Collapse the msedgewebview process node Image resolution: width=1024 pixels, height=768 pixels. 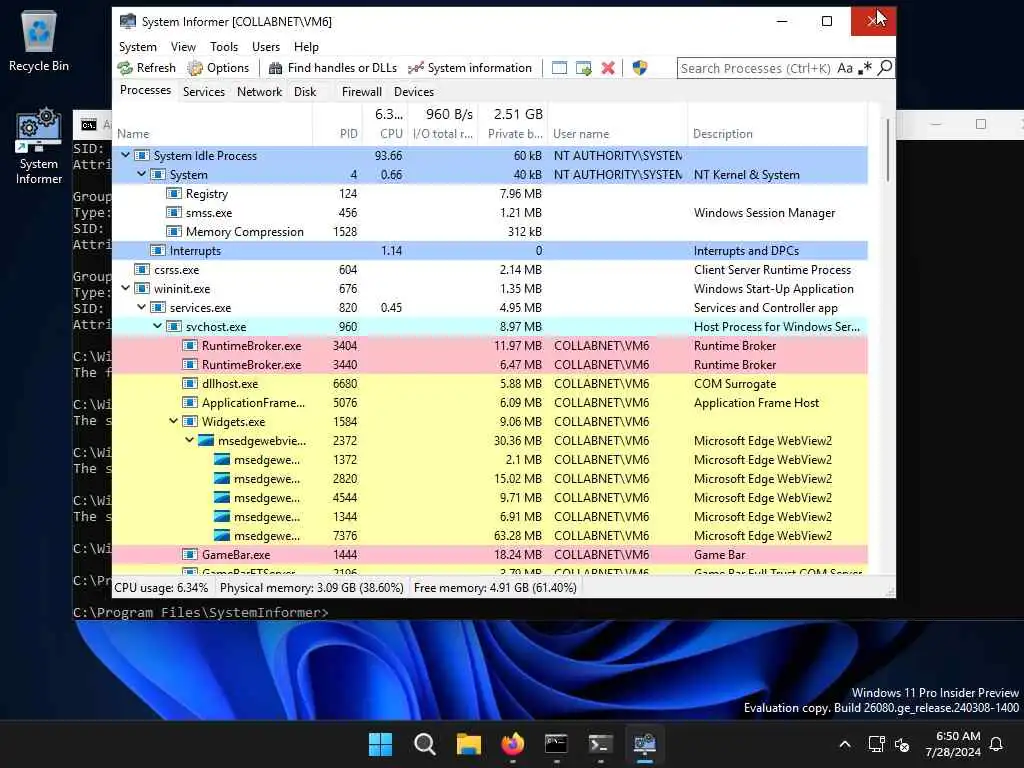coord(189,440)
